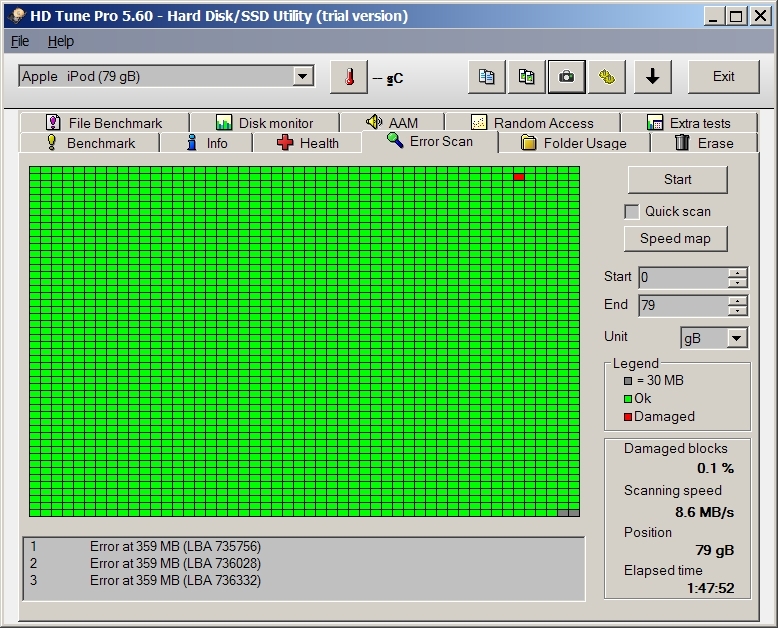This screenshot has width=778, height=628.
Task: Click the Speed map button
Action: click(676, 239)
